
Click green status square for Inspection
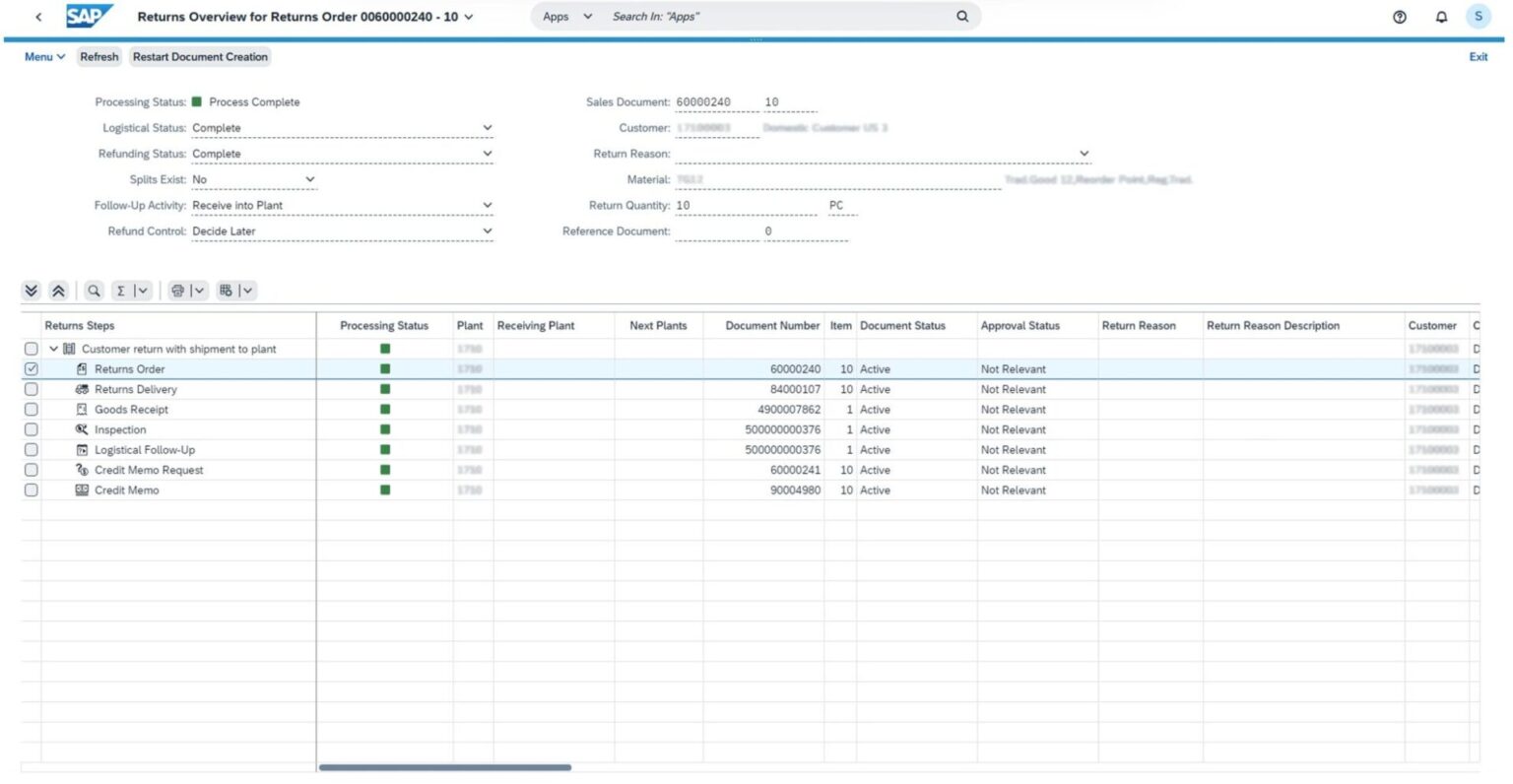pyautogui.click(x=385, y=429)
